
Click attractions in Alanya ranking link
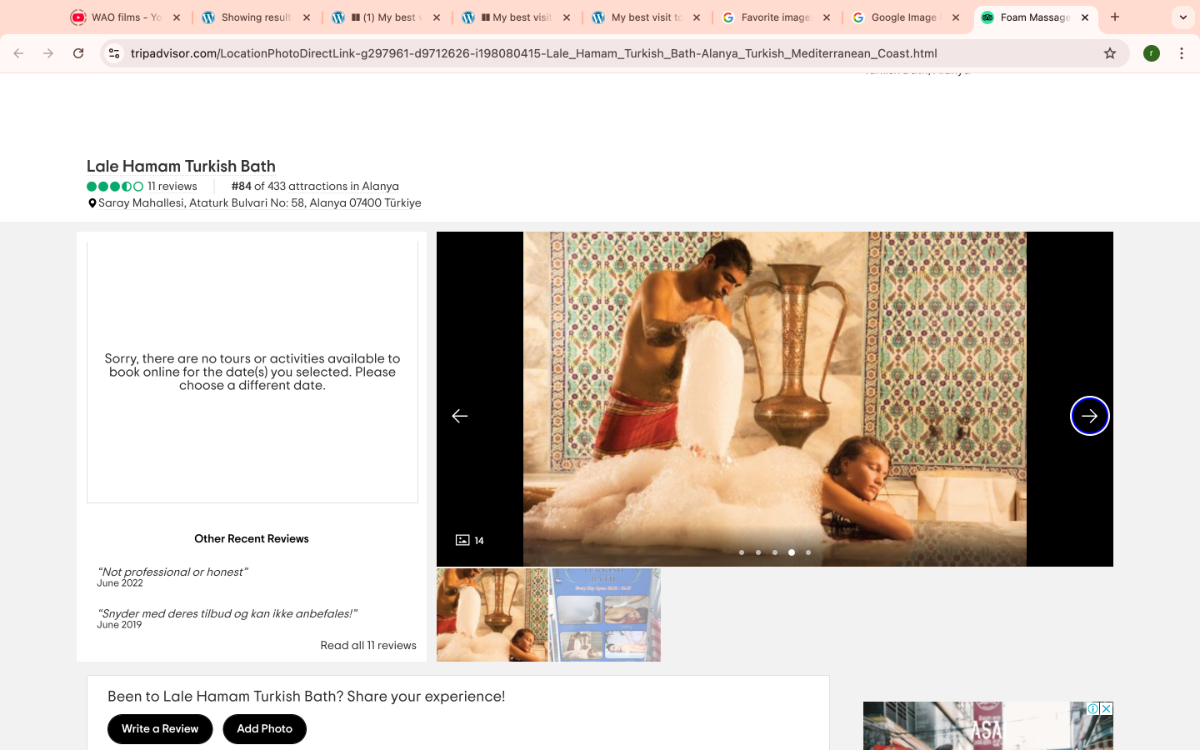coord(315,186)
